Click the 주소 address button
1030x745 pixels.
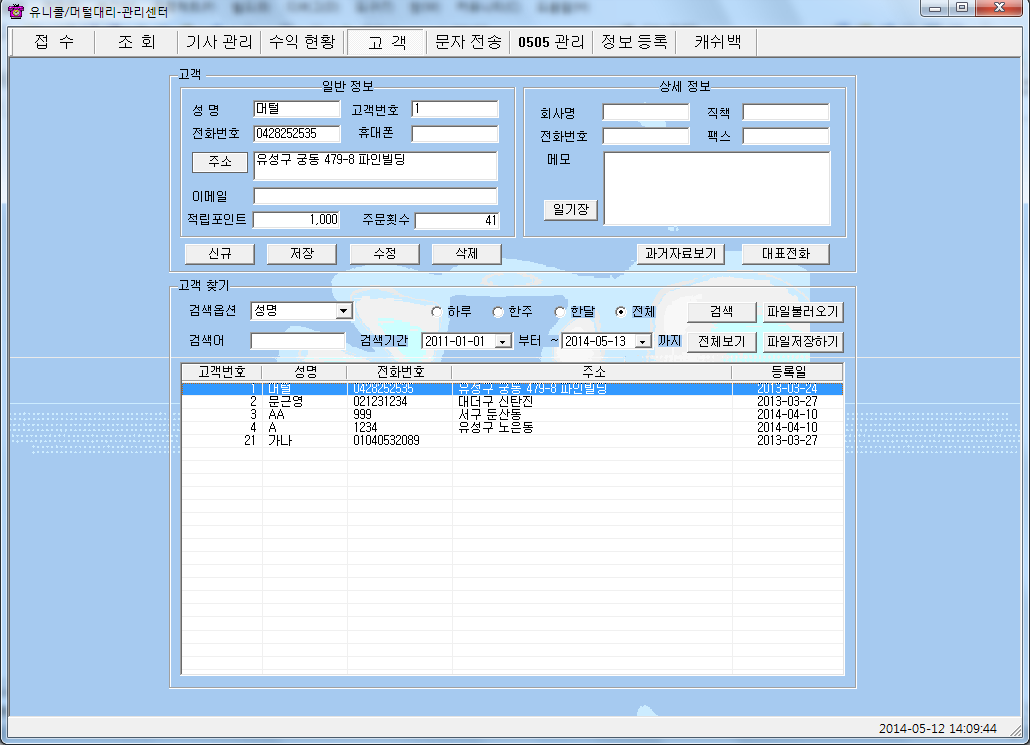(219, 162)
